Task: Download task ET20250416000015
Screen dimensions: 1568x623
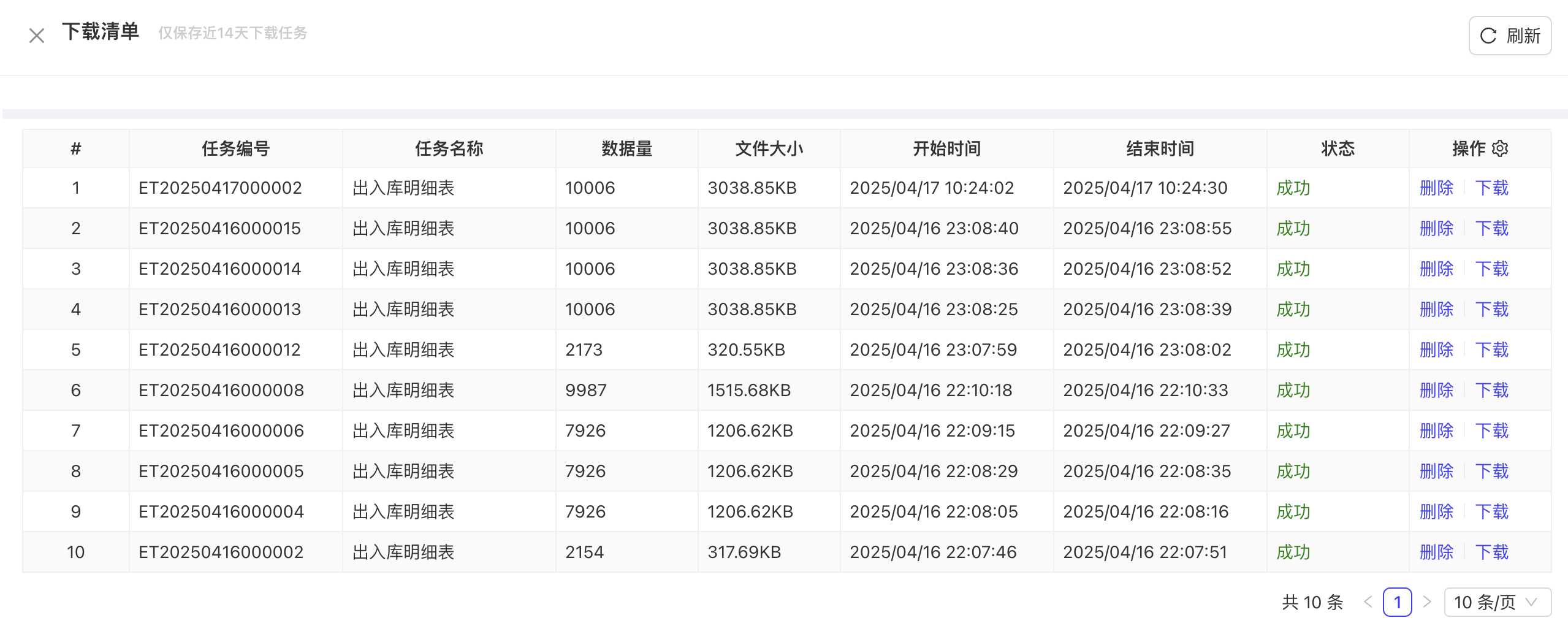Action: point(1491,228)
